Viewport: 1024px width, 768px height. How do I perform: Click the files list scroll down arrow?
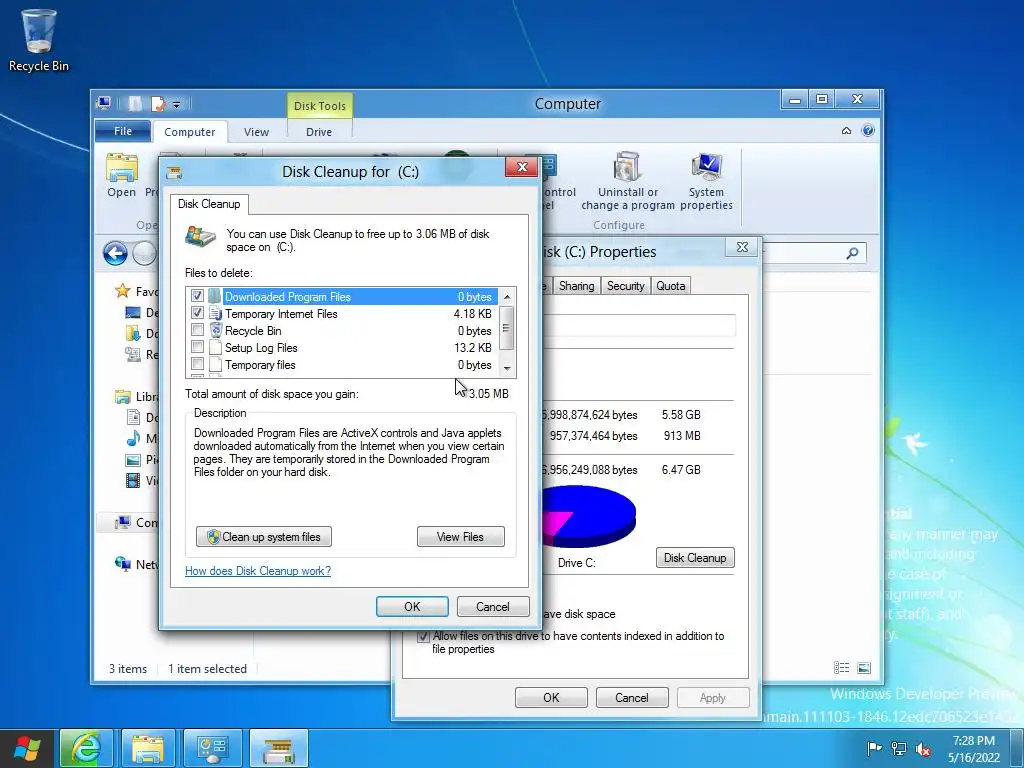(507, 369)
